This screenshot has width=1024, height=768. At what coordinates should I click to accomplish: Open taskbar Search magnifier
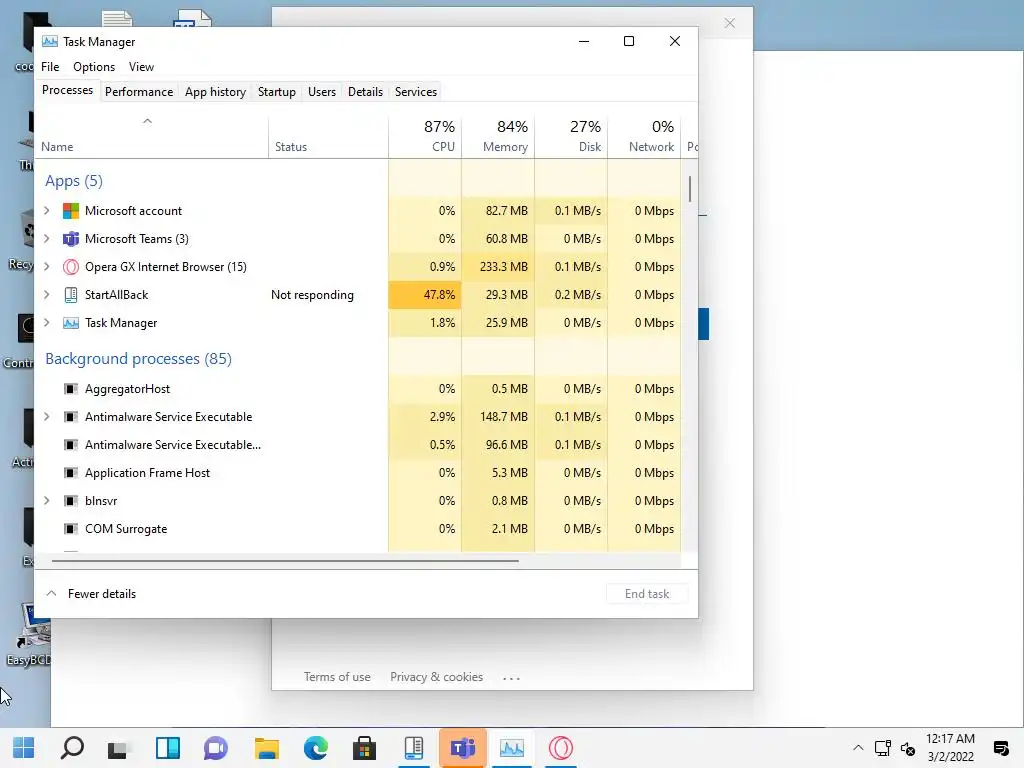72,748
